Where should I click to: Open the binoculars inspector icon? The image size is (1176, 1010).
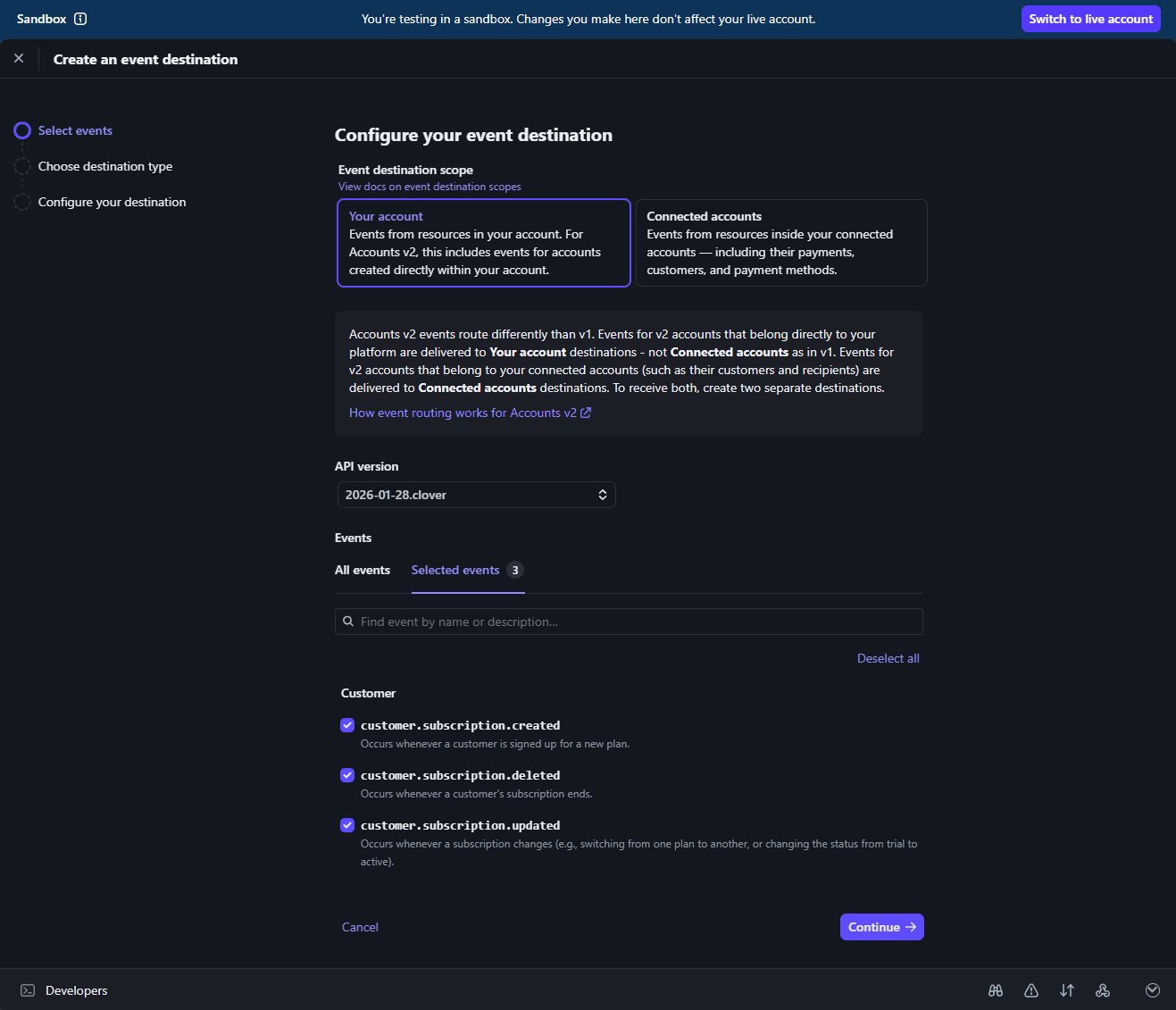pos(996,990)
